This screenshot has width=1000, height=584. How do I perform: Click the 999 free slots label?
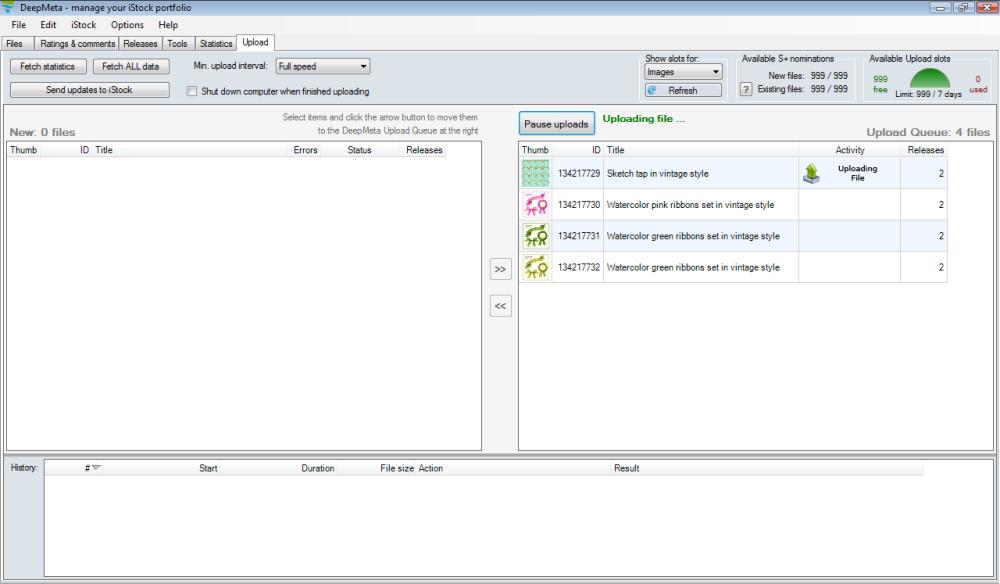(x=880, y=84)
